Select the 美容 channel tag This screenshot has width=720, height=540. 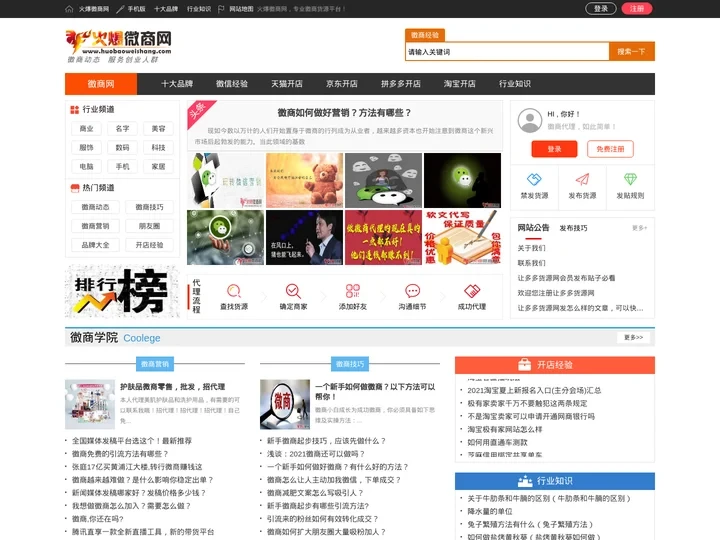coord(158,129)
